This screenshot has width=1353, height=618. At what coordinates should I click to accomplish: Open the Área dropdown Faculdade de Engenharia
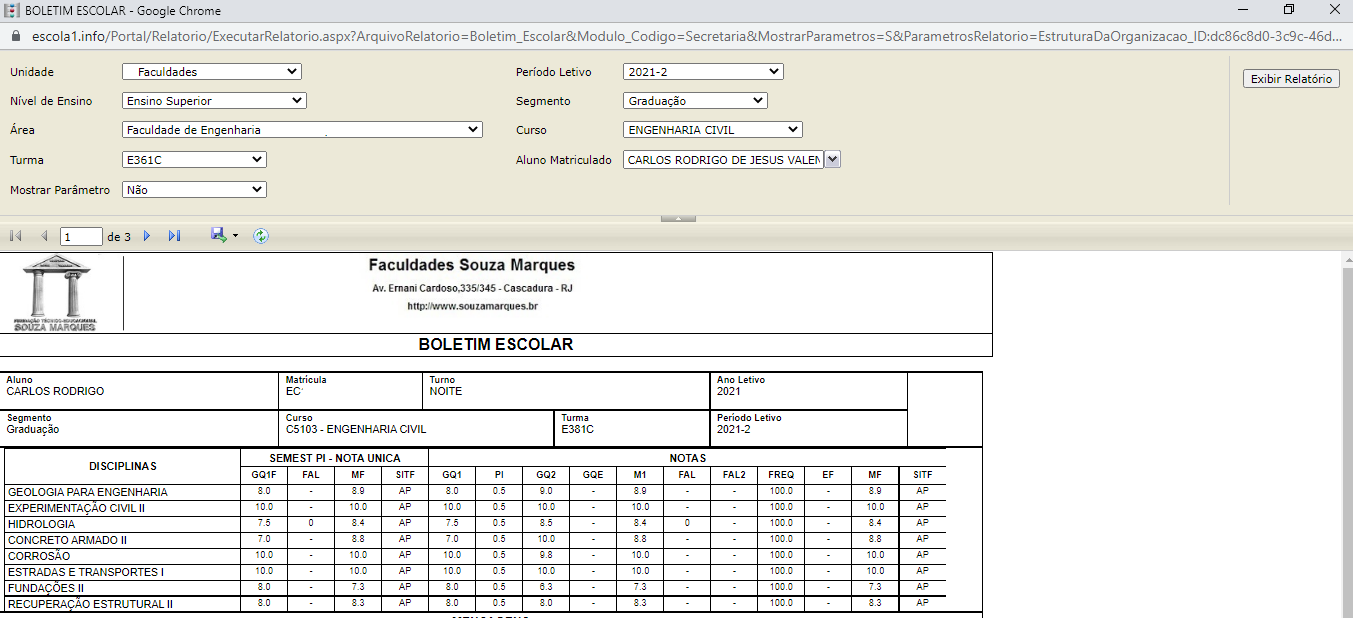(x=302, y=130)
